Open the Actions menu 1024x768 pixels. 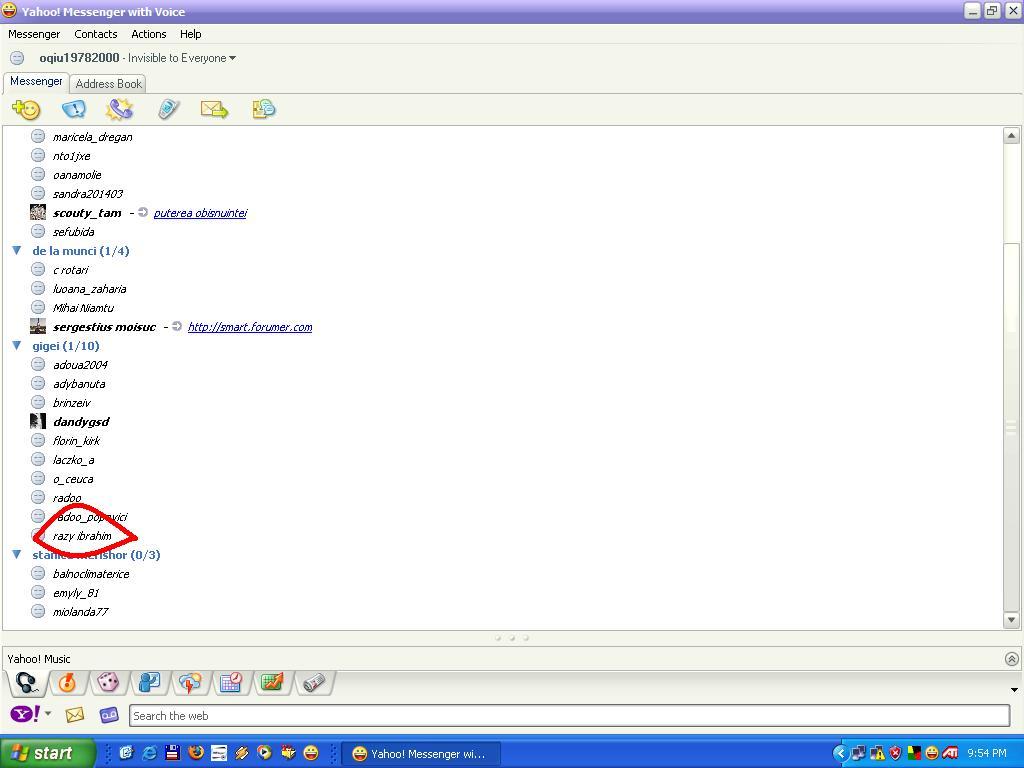149,34
